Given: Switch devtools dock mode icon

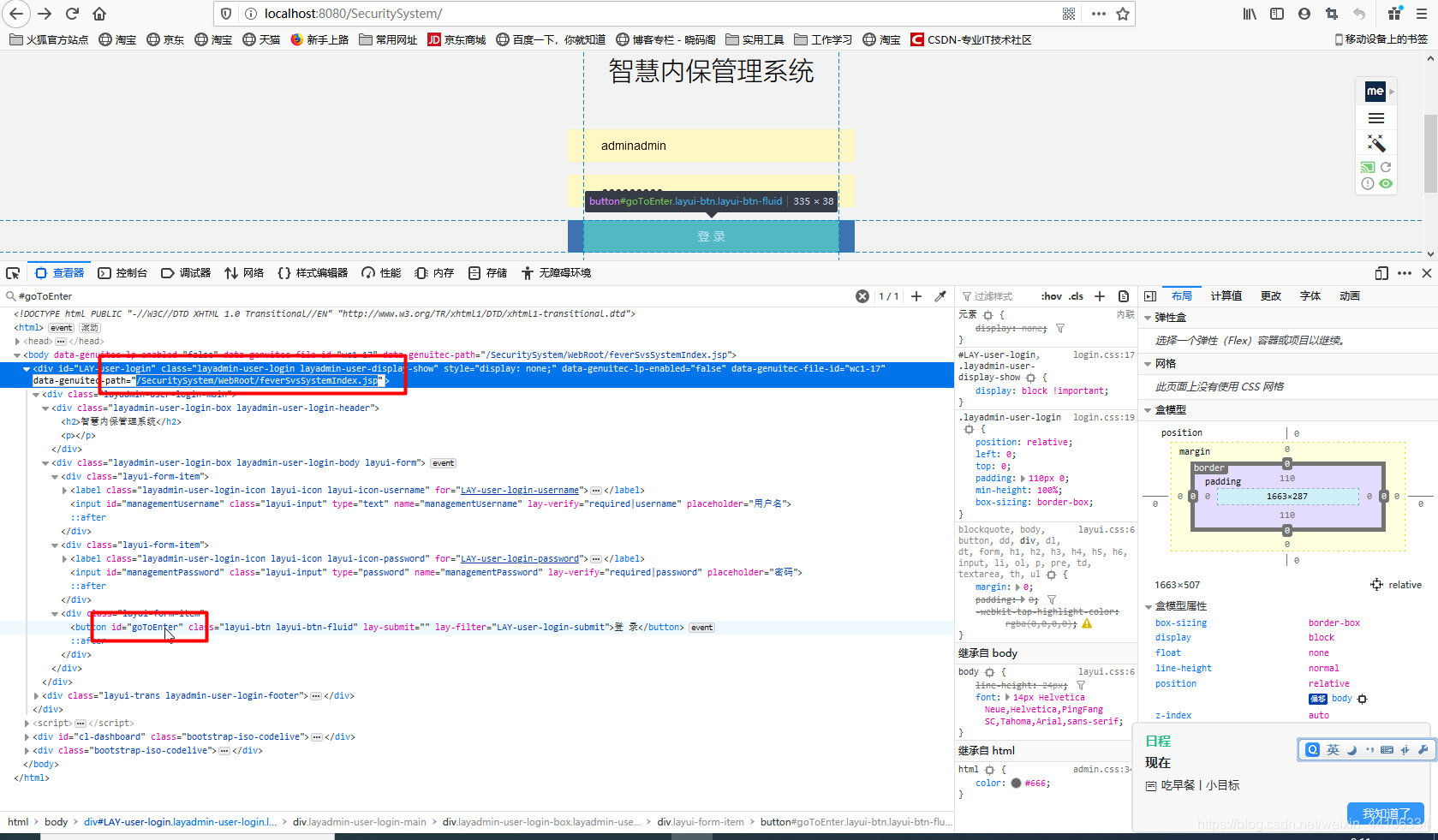Looking at the screenshot, I should [1381, 273].
